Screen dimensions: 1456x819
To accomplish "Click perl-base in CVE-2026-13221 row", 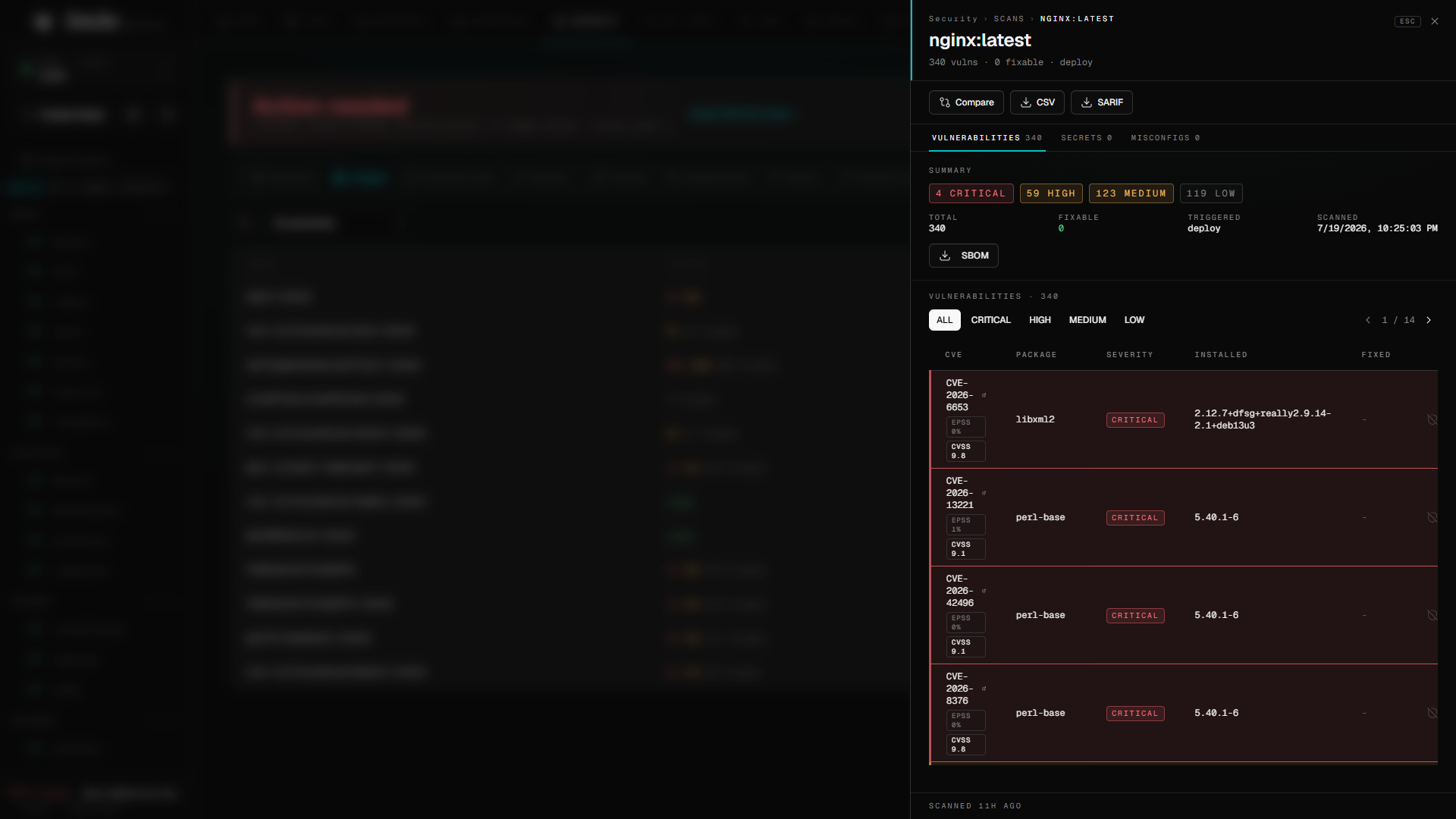I will 1040,517.
